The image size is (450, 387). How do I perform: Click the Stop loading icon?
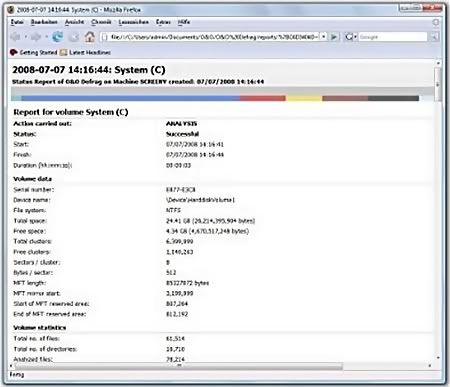pos(74,37)
